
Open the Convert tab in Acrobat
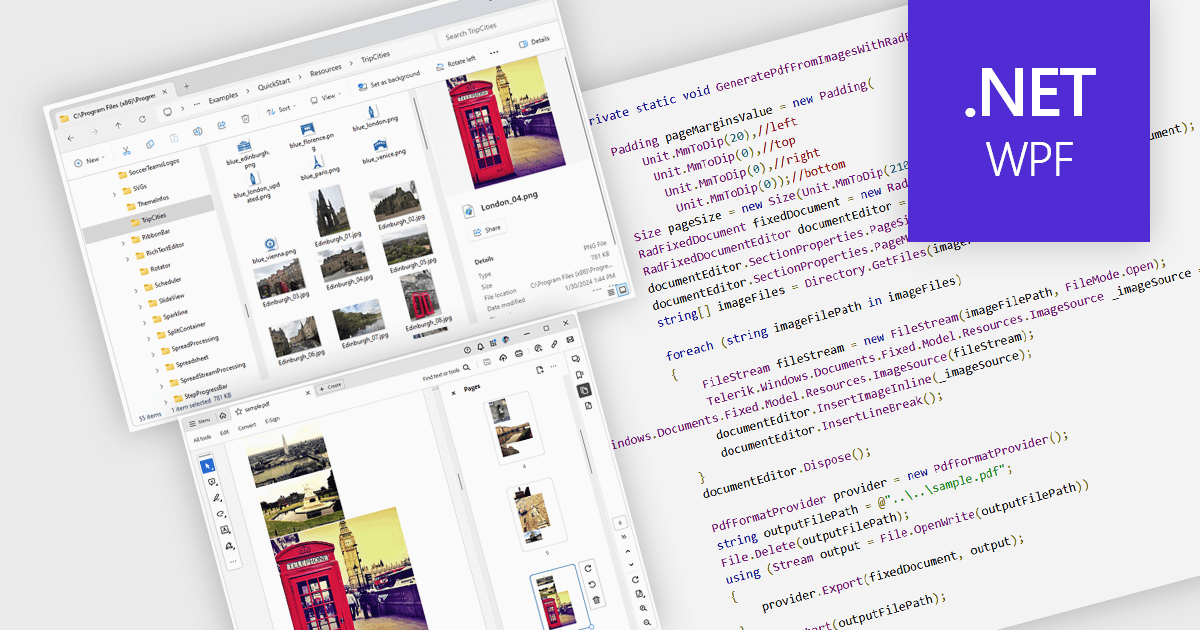[x=246, y=425]
